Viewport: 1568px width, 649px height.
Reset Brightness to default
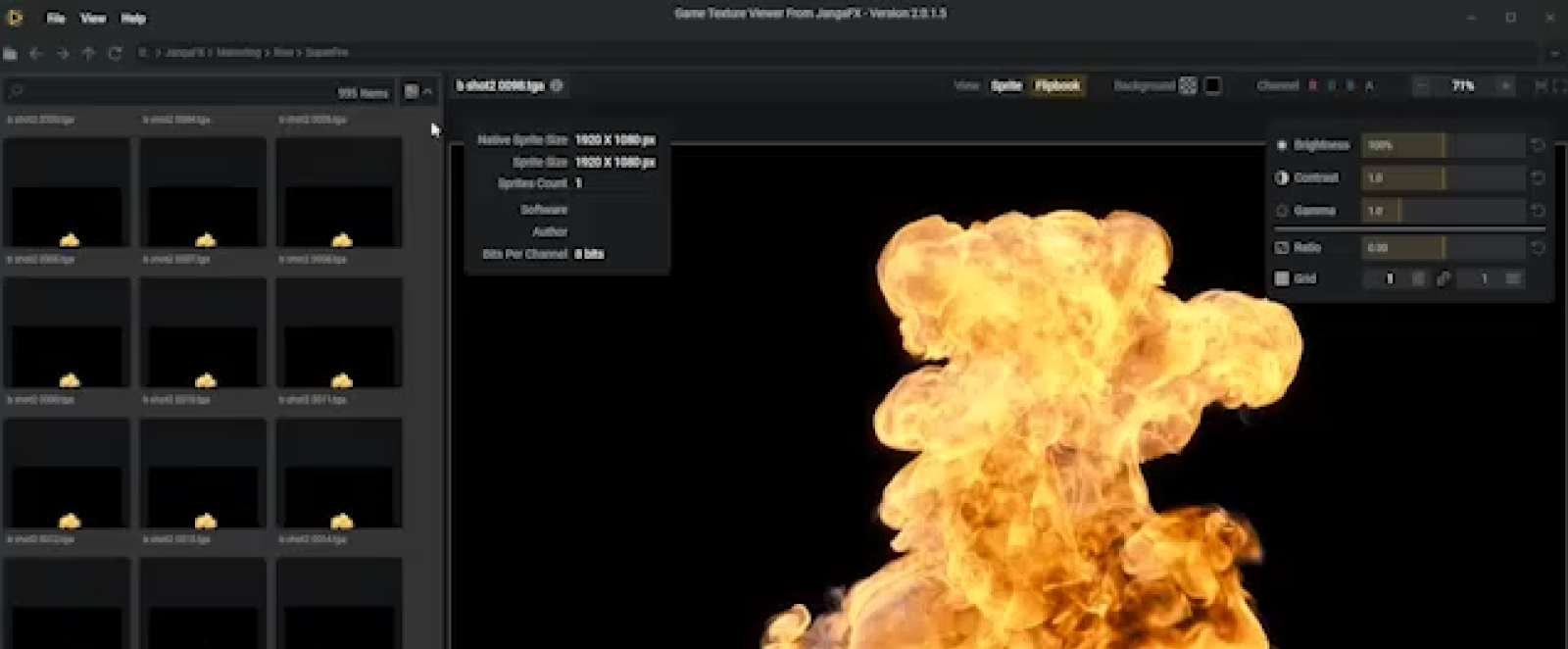(x=1538, y=145)
